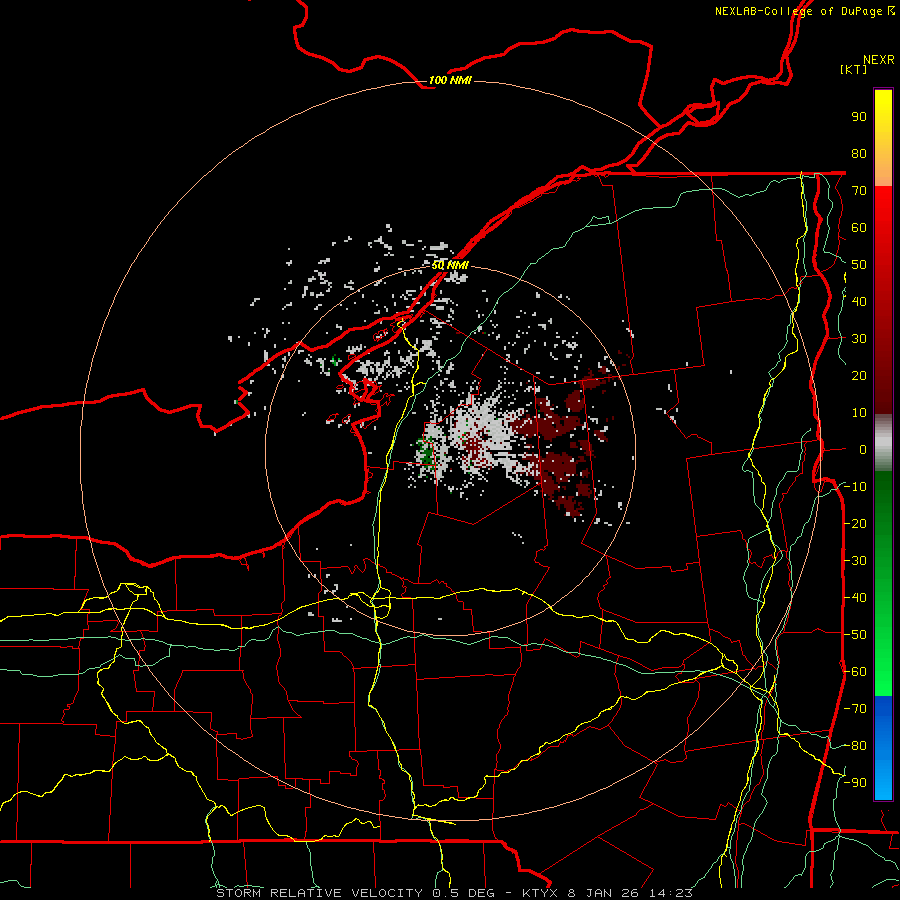Click the -50 value on the velocity scale
900x900 pixels.
pyautogui.click(x=855, y=635)
